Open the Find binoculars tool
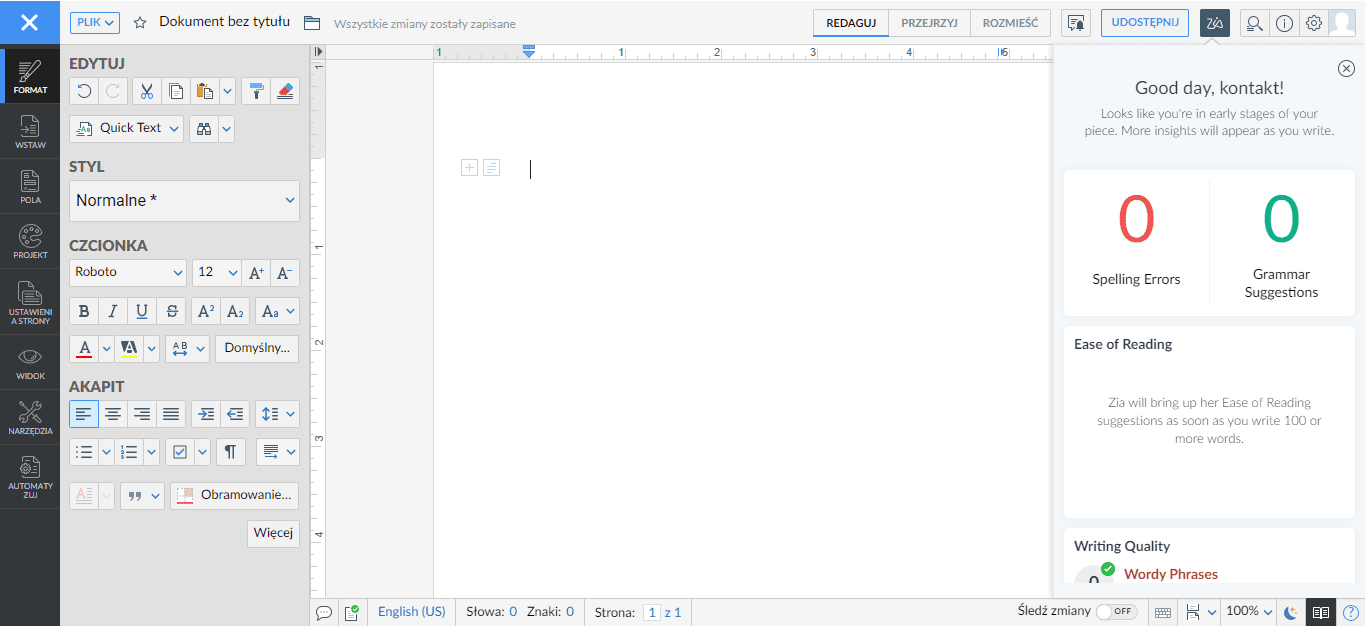The image size is (1365, 626). pyautogui.click(x=204, y=128)
